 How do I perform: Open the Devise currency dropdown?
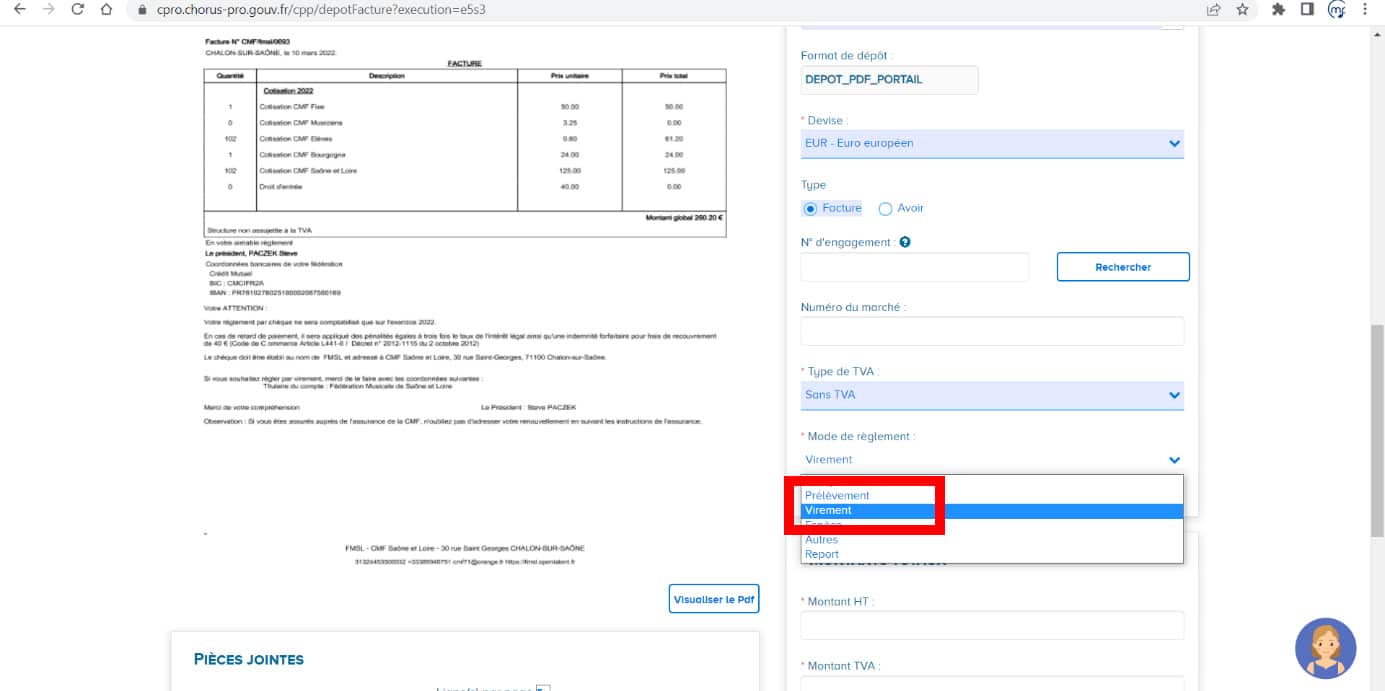(x=991, y=143)
